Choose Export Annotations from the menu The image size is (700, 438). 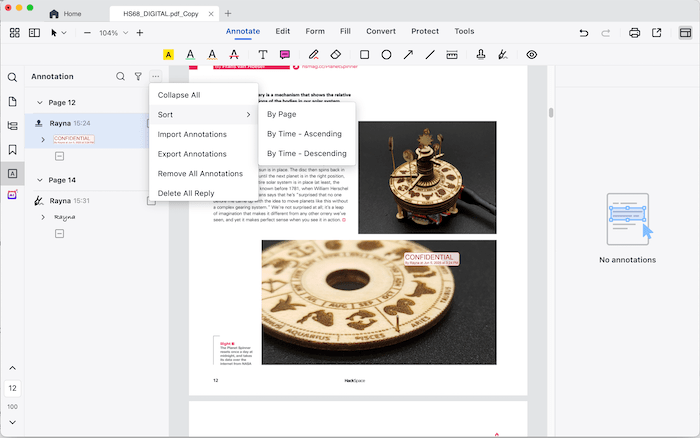pos(192,154)
